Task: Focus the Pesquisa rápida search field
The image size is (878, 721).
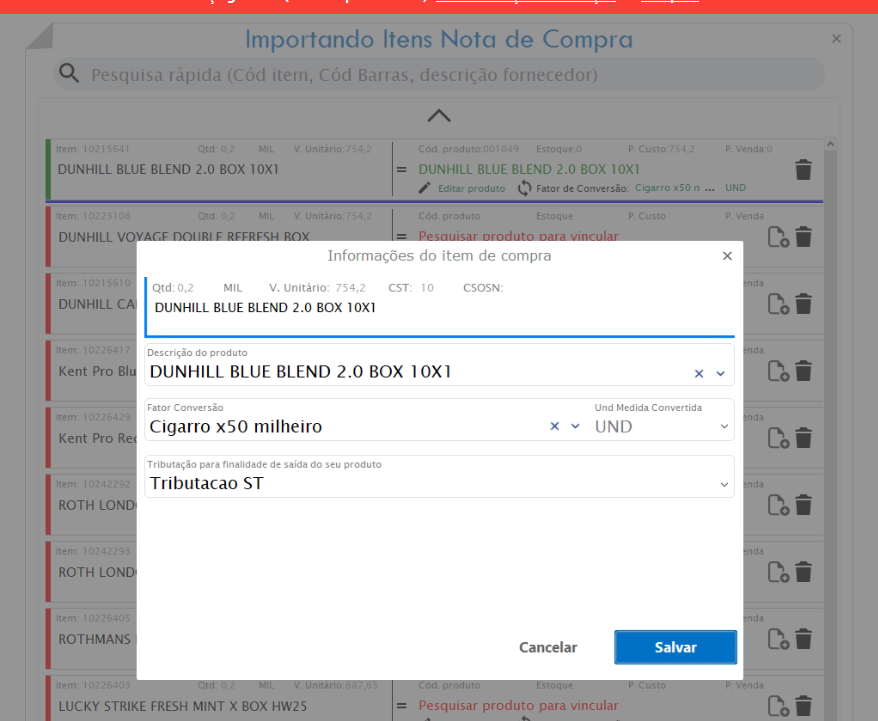Action: pos(439,74)
